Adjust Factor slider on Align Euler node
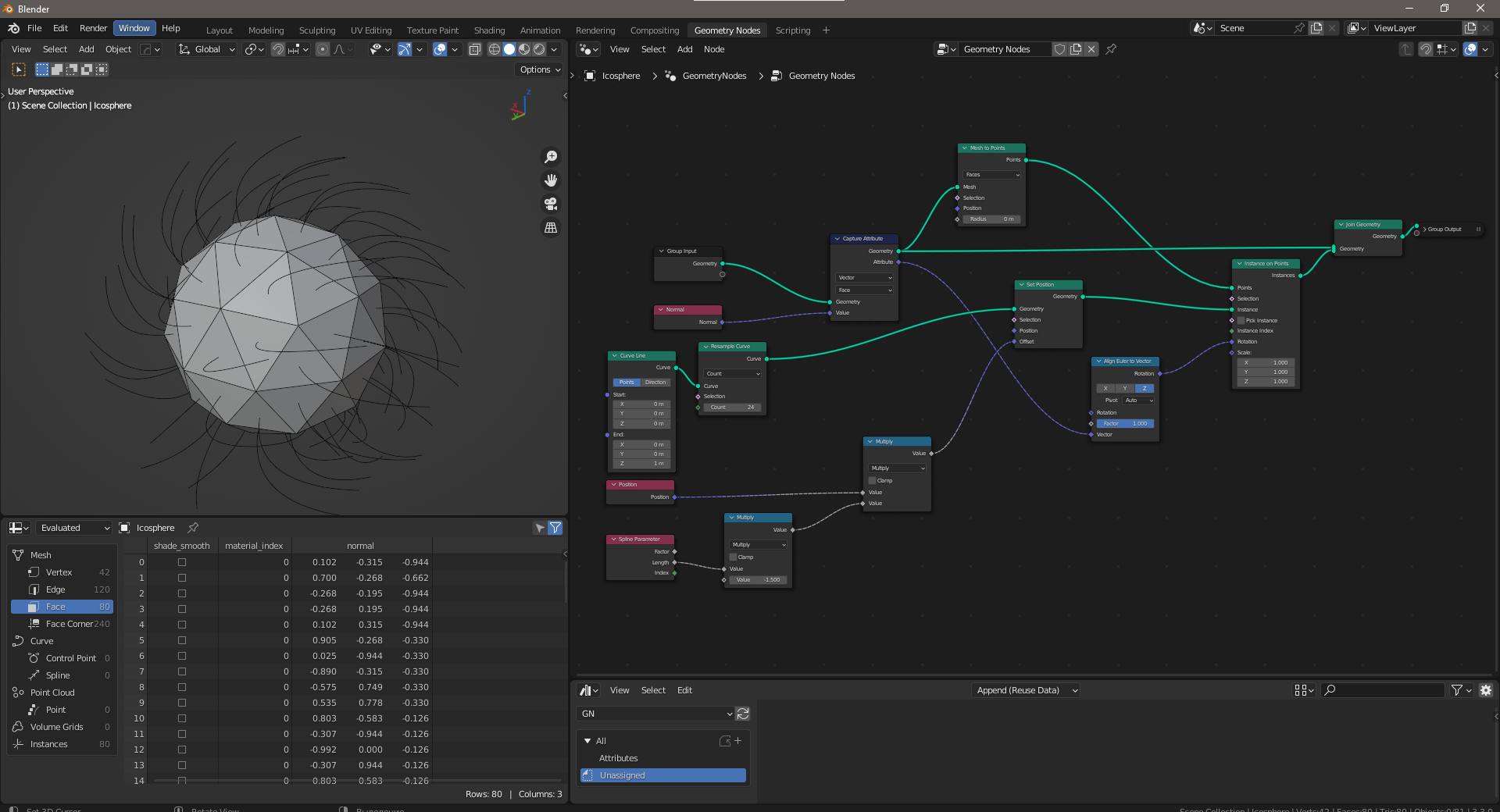 1125,424
